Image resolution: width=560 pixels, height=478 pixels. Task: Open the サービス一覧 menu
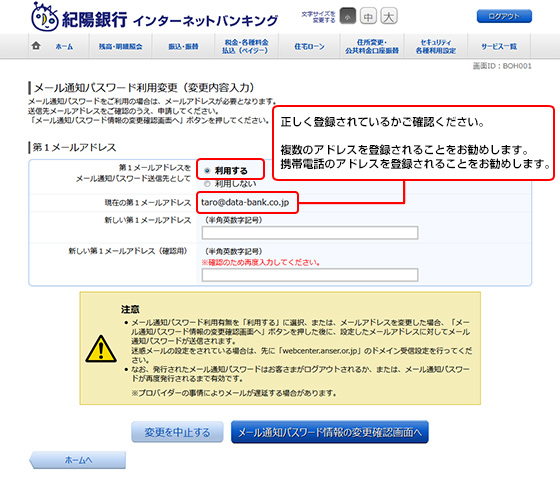pyautogui.click(x=499, y=46)
